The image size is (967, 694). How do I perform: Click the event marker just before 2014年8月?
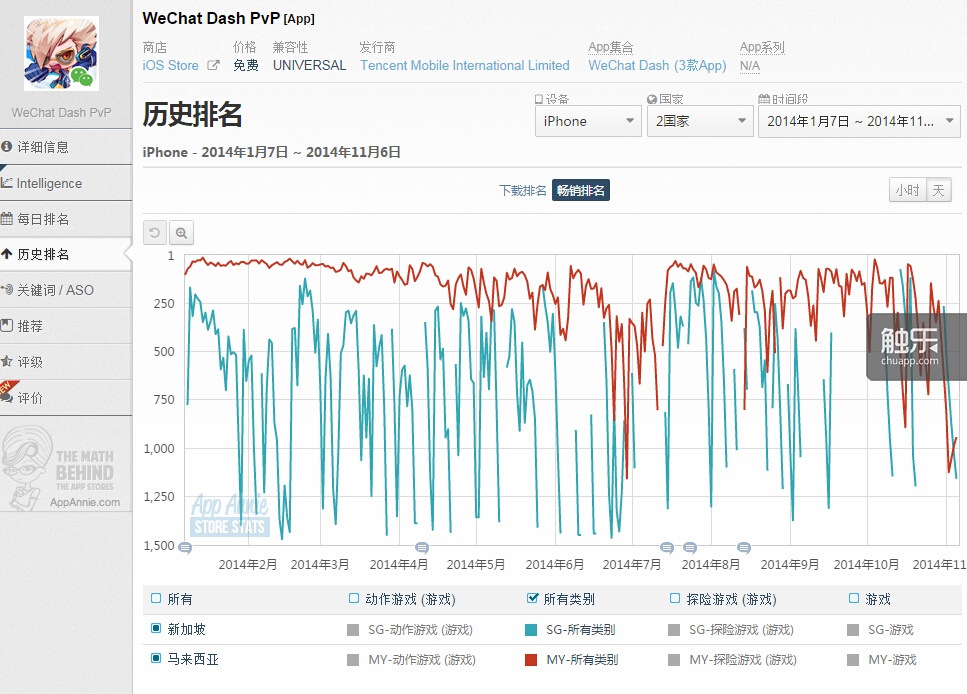pyautogui.click(x=667, y=547)
